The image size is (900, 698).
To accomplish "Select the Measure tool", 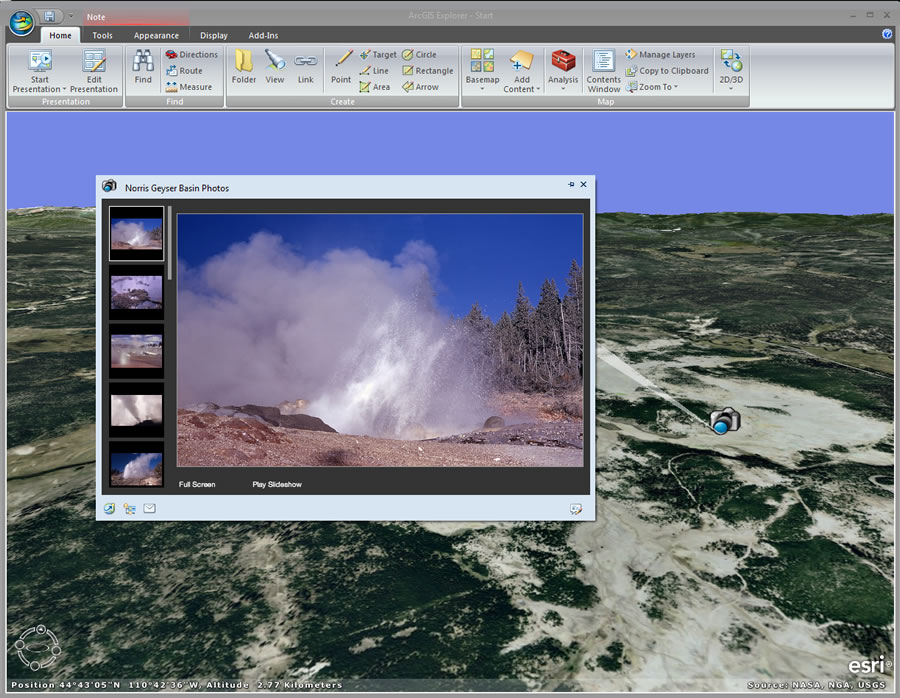I will pyautogui.click(x=189, y=87).
